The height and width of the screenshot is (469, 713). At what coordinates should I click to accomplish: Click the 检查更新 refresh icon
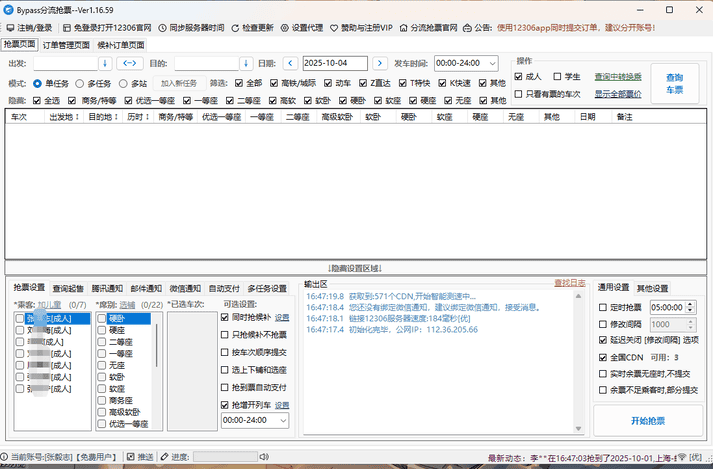[x=235, y=28]
